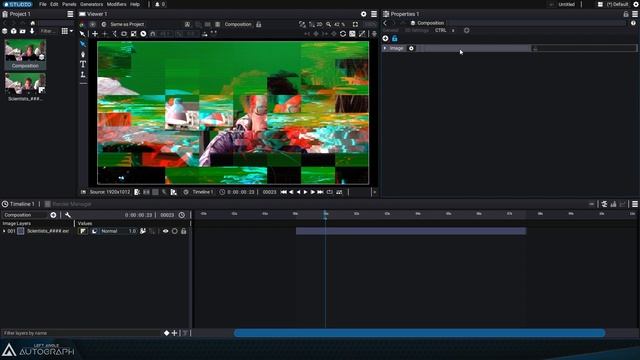Click the viewer refresh cycle icon
640x360 pixels.
[x=343, y=34]
